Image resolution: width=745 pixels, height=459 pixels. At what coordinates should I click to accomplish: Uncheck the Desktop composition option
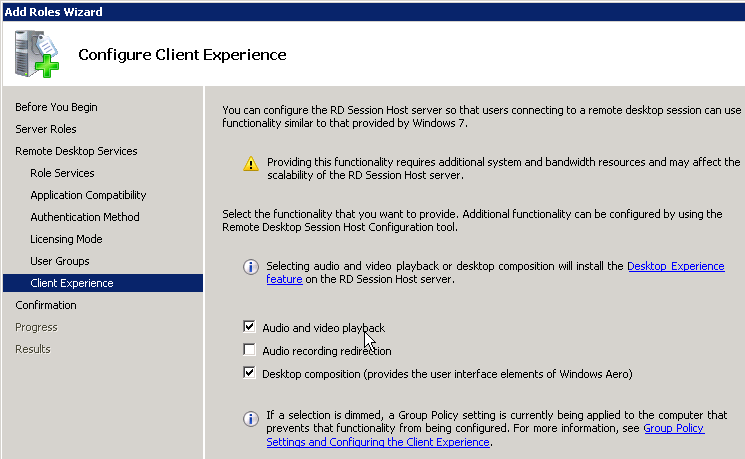[x=249, y=373]
